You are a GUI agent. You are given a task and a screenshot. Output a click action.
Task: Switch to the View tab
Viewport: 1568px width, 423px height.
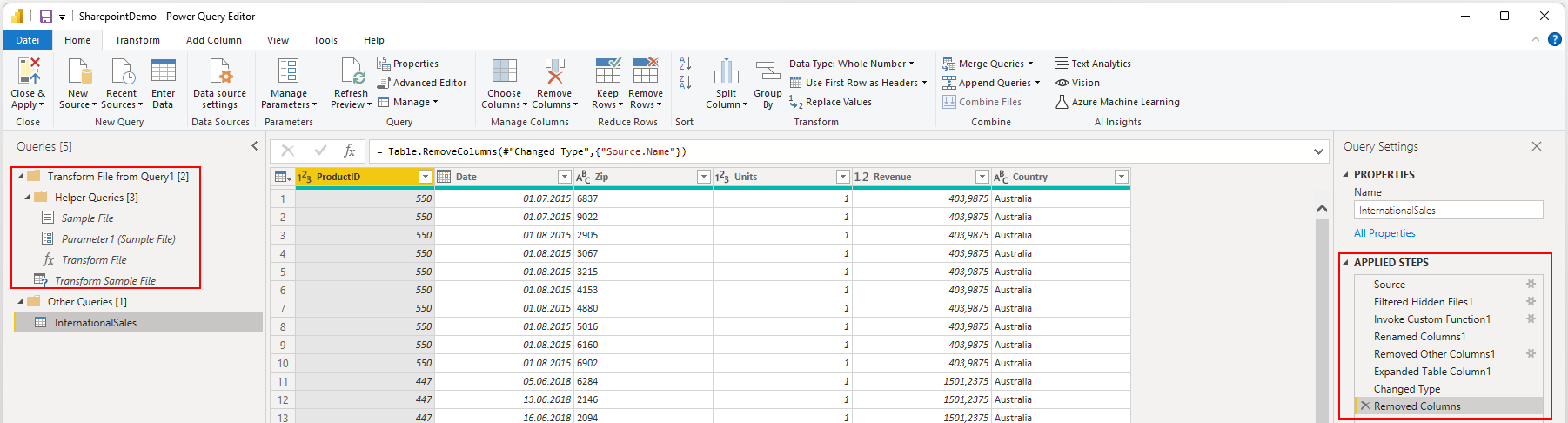point(278,40)
